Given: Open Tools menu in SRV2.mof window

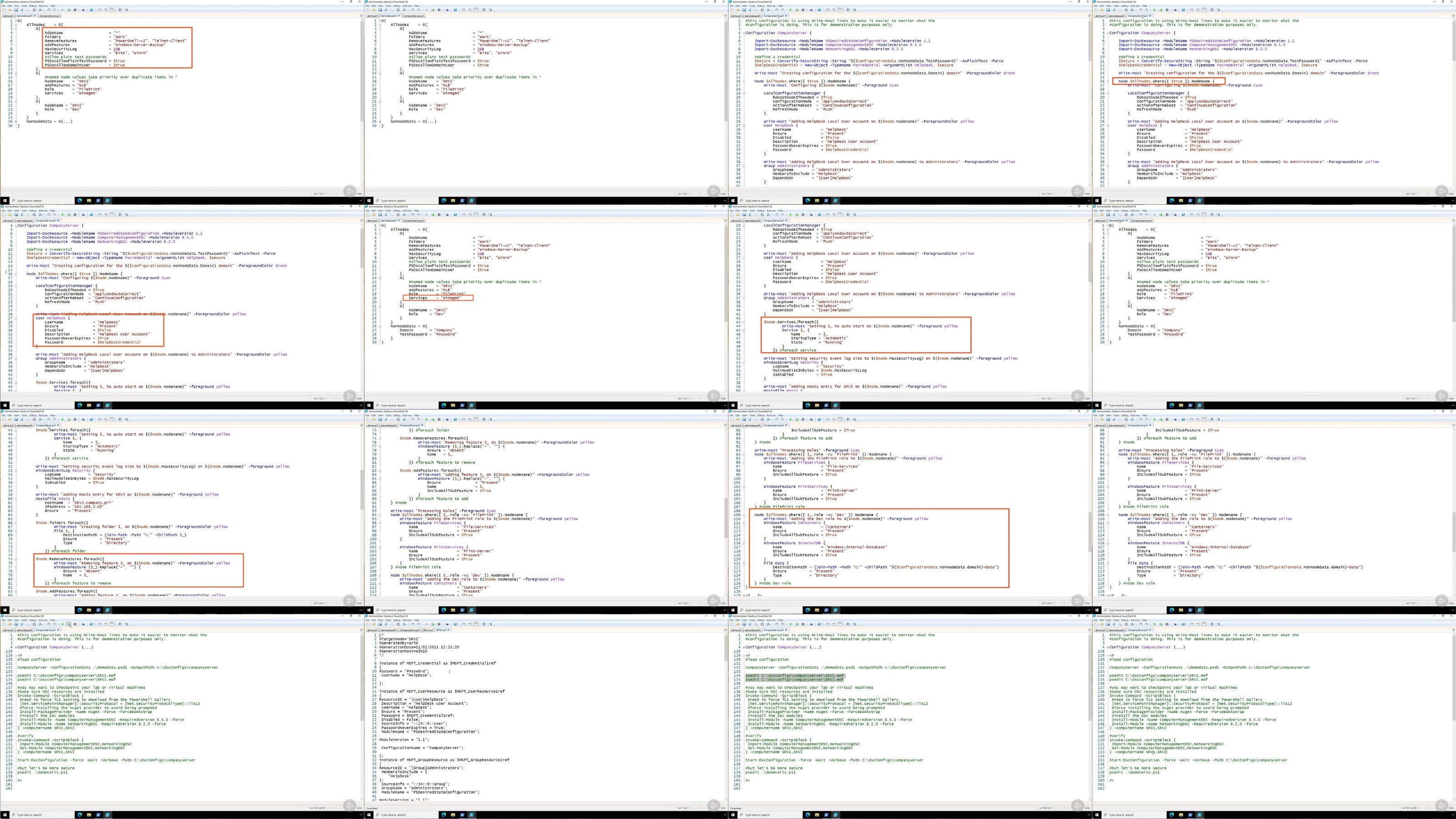Looking at the screenshot, I should click(x=389, y=620).
